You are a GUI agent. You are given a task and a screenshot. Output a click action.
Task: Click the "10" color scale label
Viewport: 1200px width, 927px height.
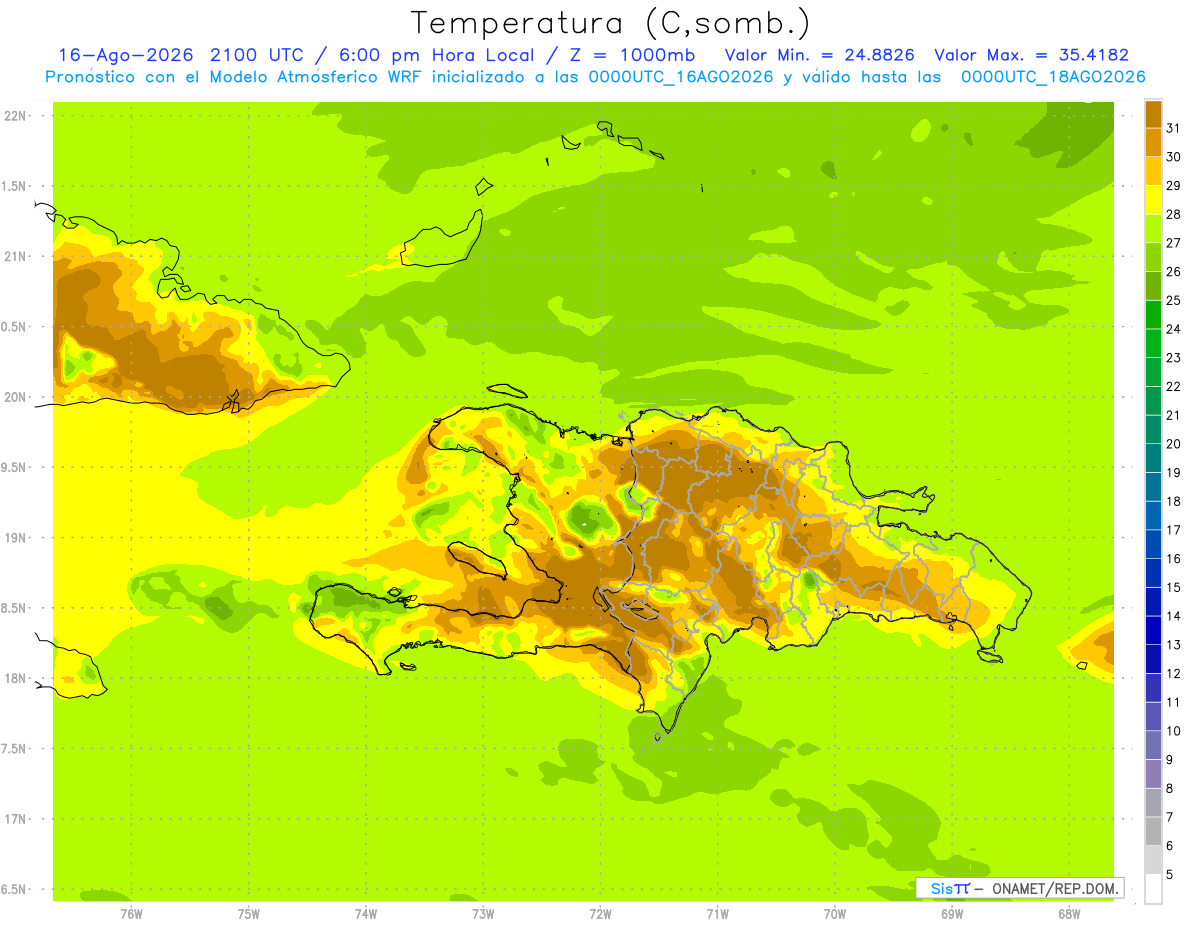point(1174,731)
